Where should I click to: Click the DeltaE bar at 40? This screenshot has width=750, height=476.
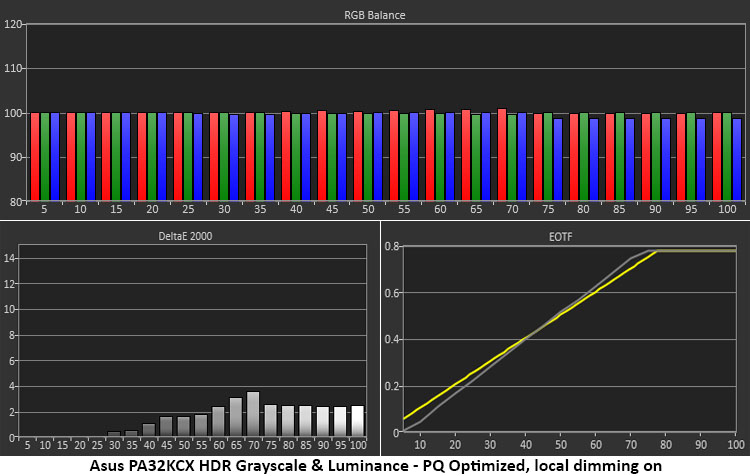pyautogui.click(x=149, y=430)
